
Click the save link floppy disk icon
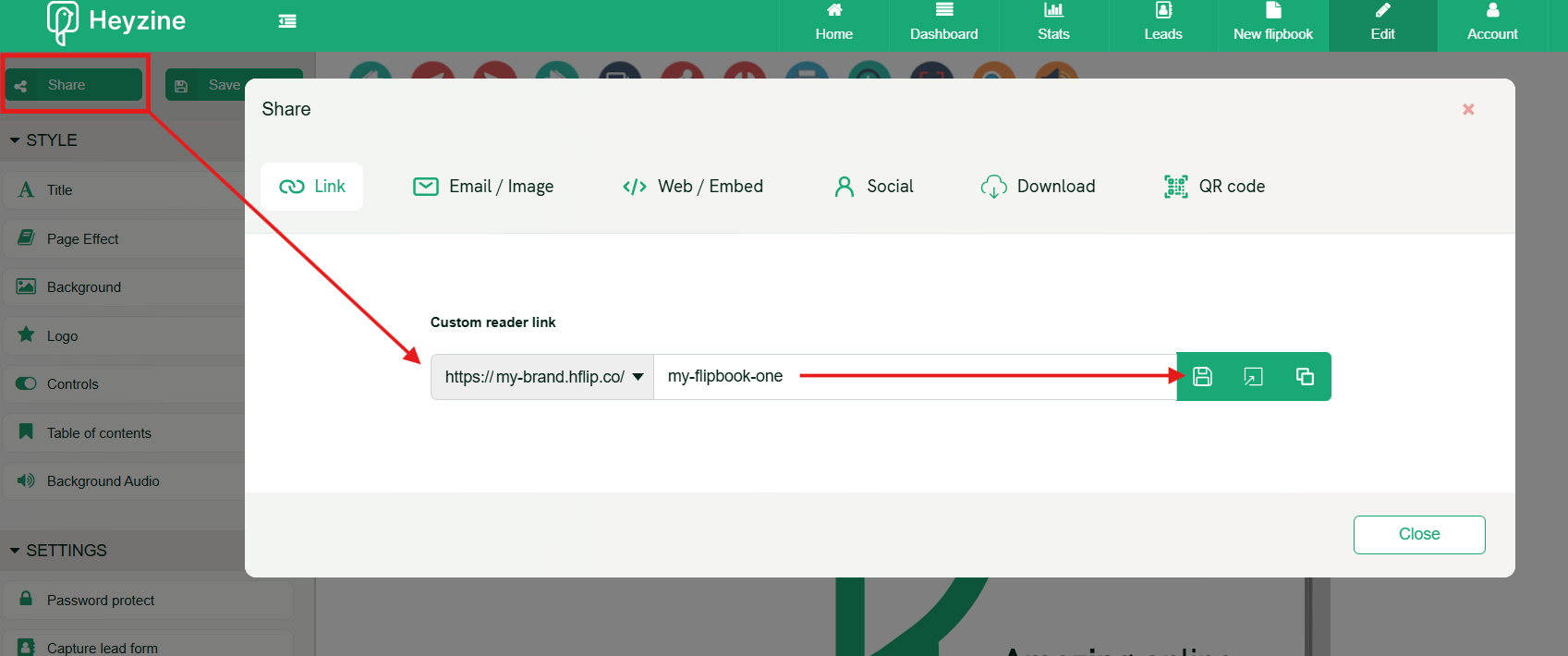pyautogui.click(x=1202, y=377)
